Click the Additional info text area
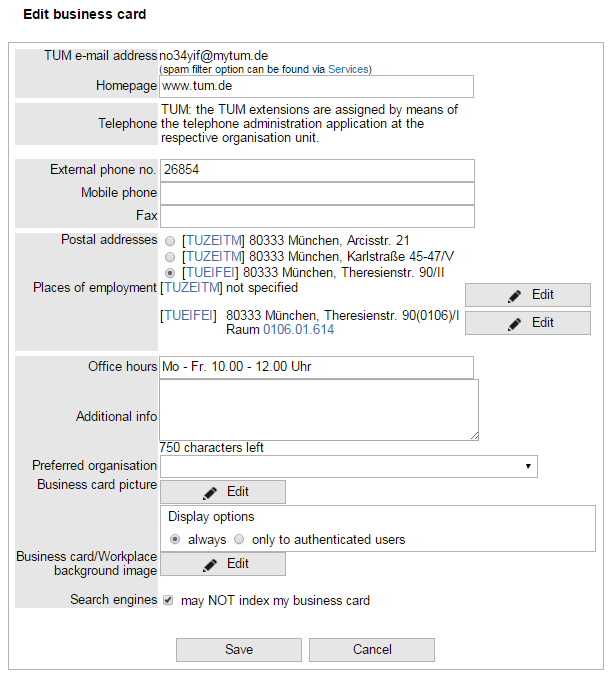 tap(318, 410)
